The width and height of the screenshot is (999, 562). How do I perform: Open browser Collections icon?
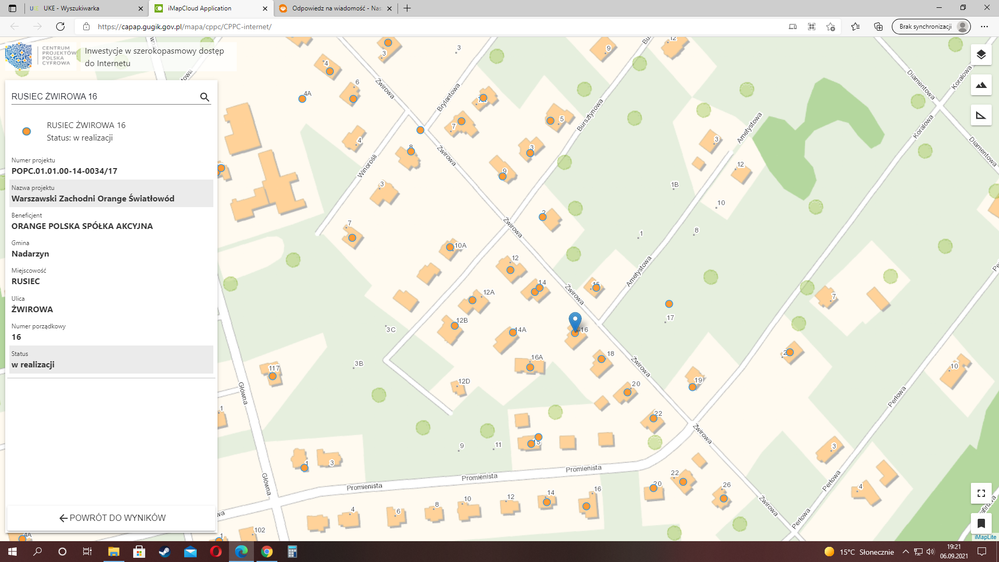[878, 27]
